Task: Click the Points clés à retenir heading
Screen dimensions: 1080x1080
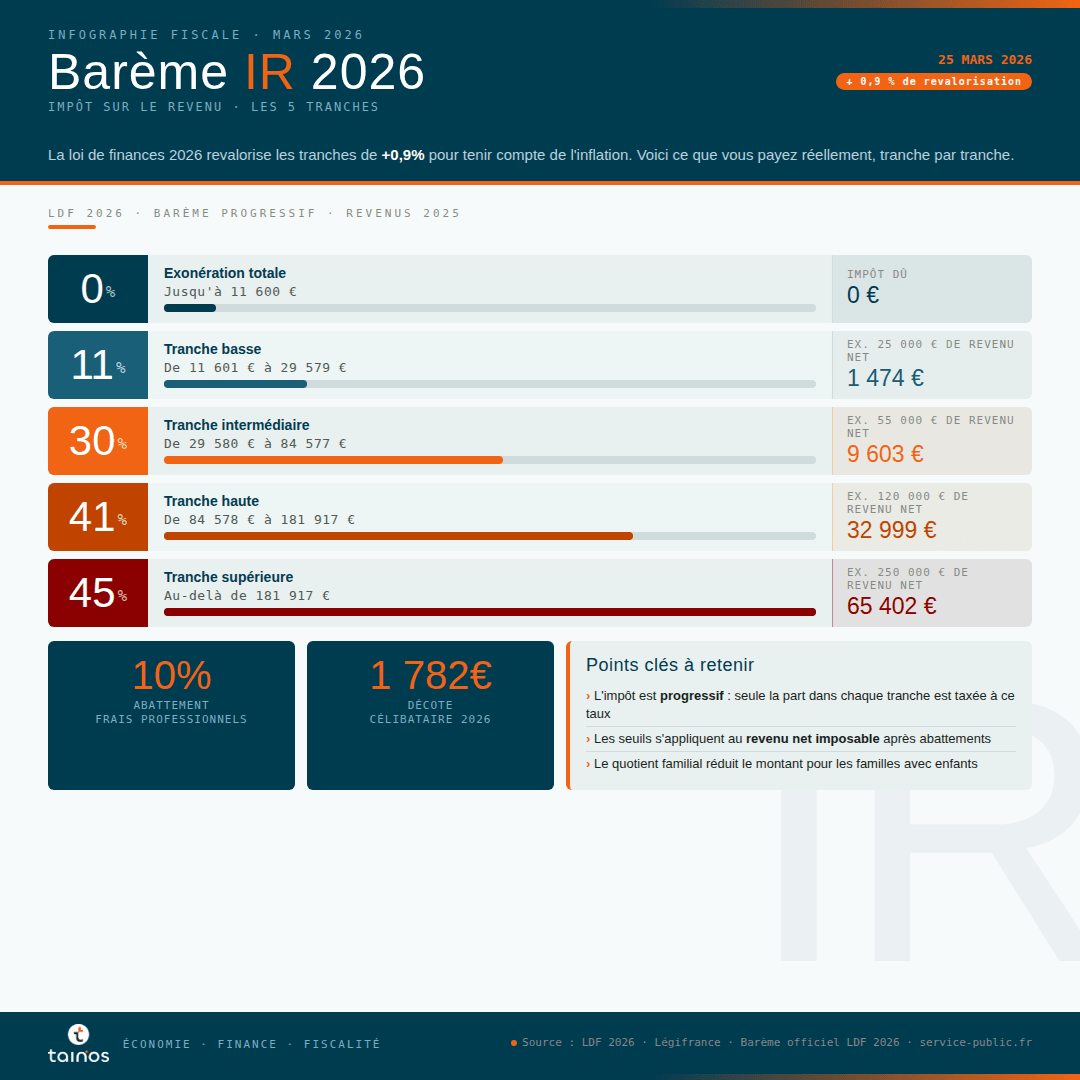Action: (x=670, y=665)
